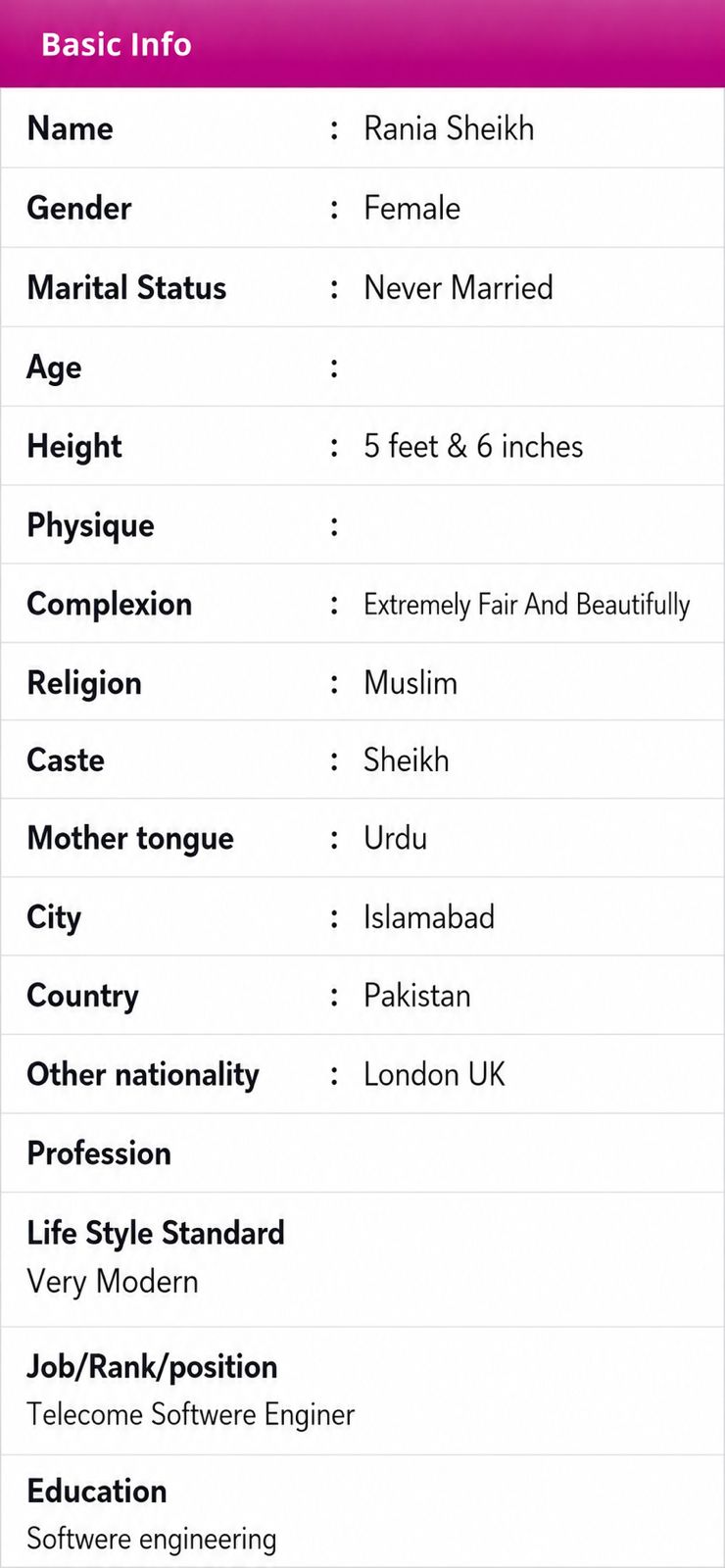Click the empty Physique row

click(362, 524)
